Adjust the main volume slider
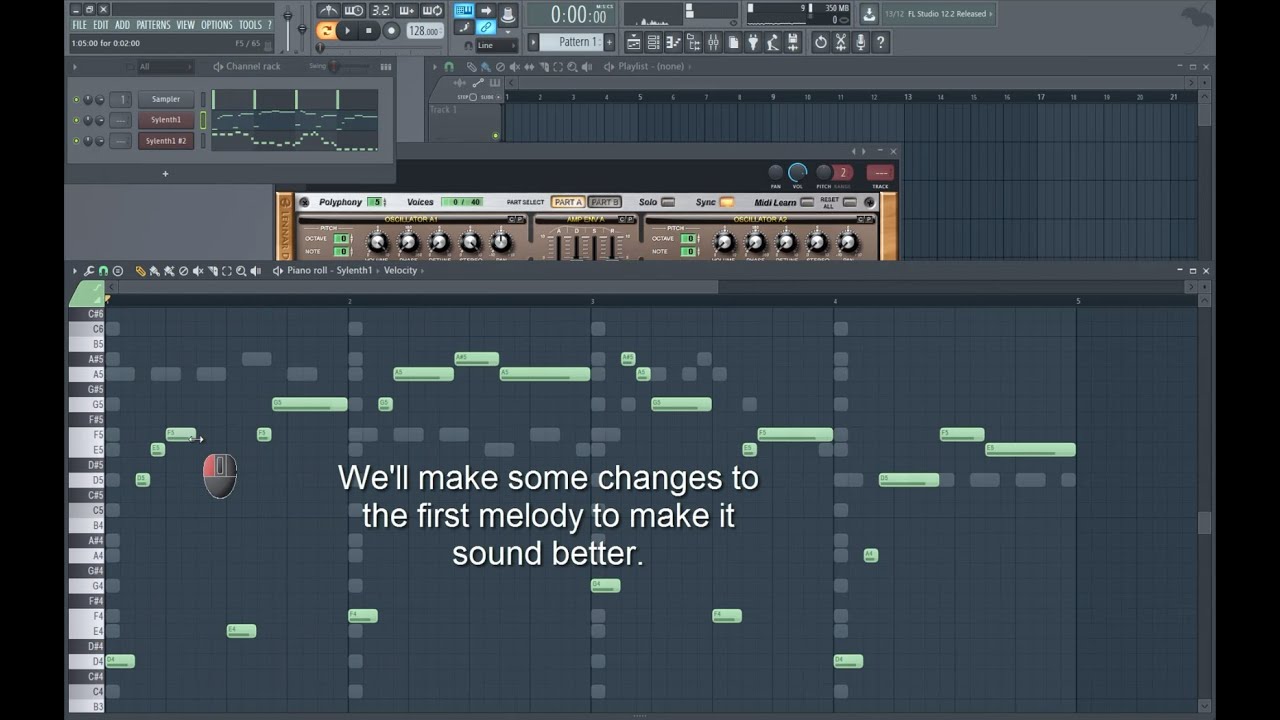Viewport: 1280px width, 720px height. pos(287,28)
